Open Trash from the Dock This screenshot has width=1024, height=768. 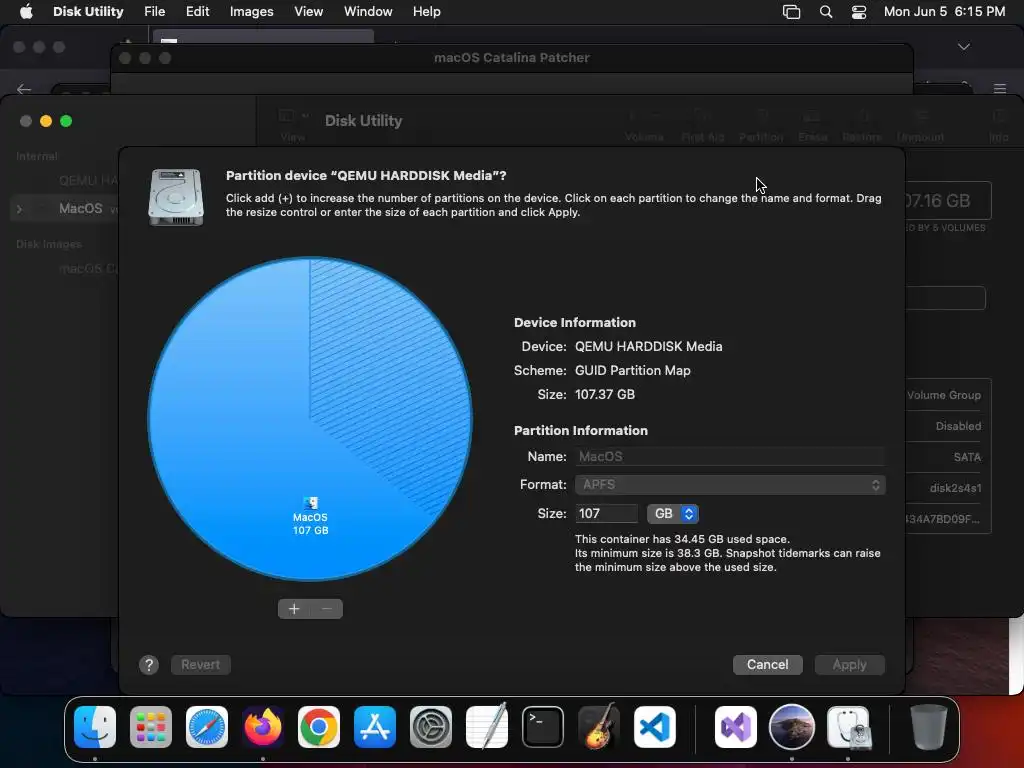[x=929, y=727]
